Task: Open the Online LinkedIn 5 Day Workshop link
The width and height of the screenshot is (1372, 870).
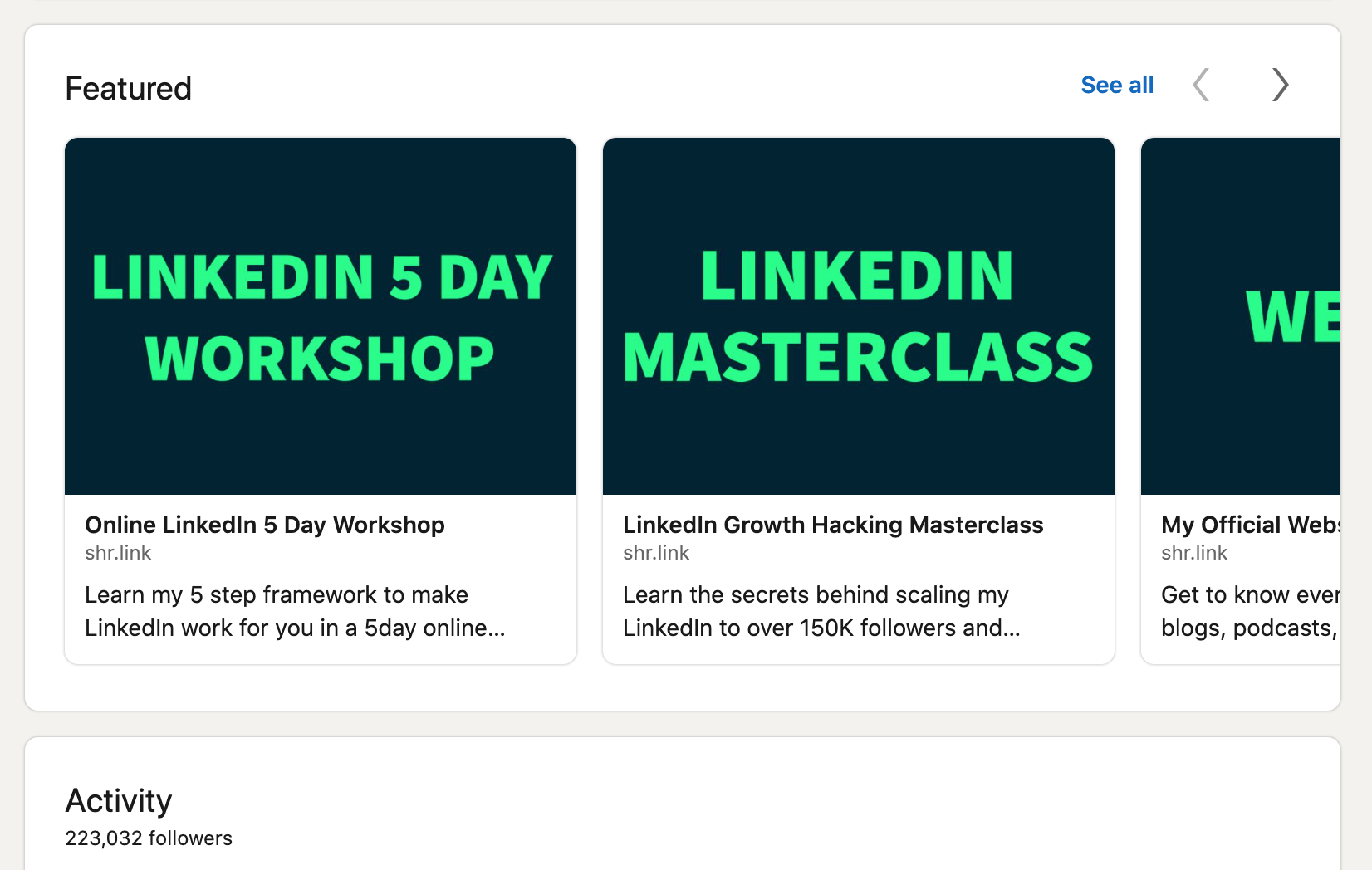Action: 264,525
